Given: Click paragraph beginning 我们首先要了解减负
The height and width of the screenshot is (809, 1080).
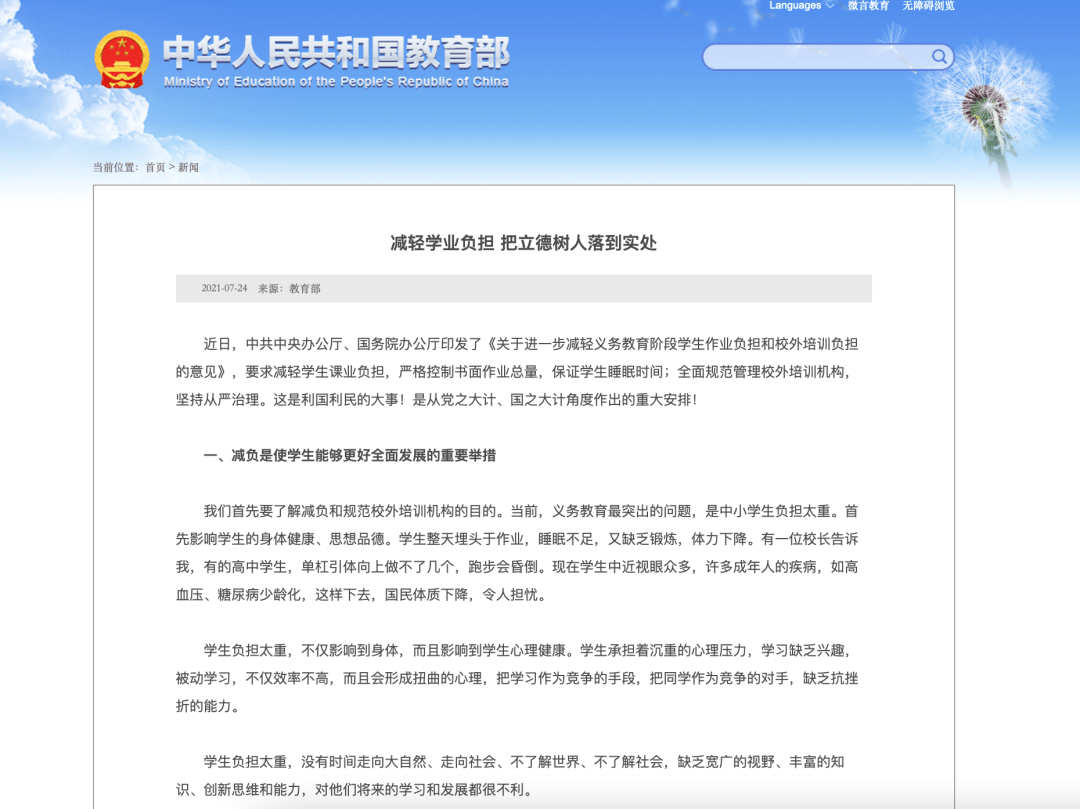Looking at the screenshot, I should point(517,552).
